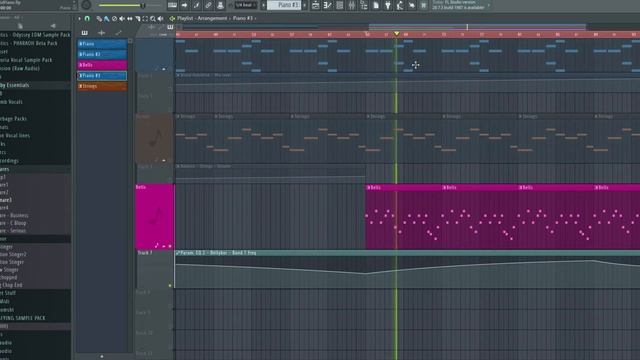Open the Mixer view button
640x360 pixels.
point(351,5)
